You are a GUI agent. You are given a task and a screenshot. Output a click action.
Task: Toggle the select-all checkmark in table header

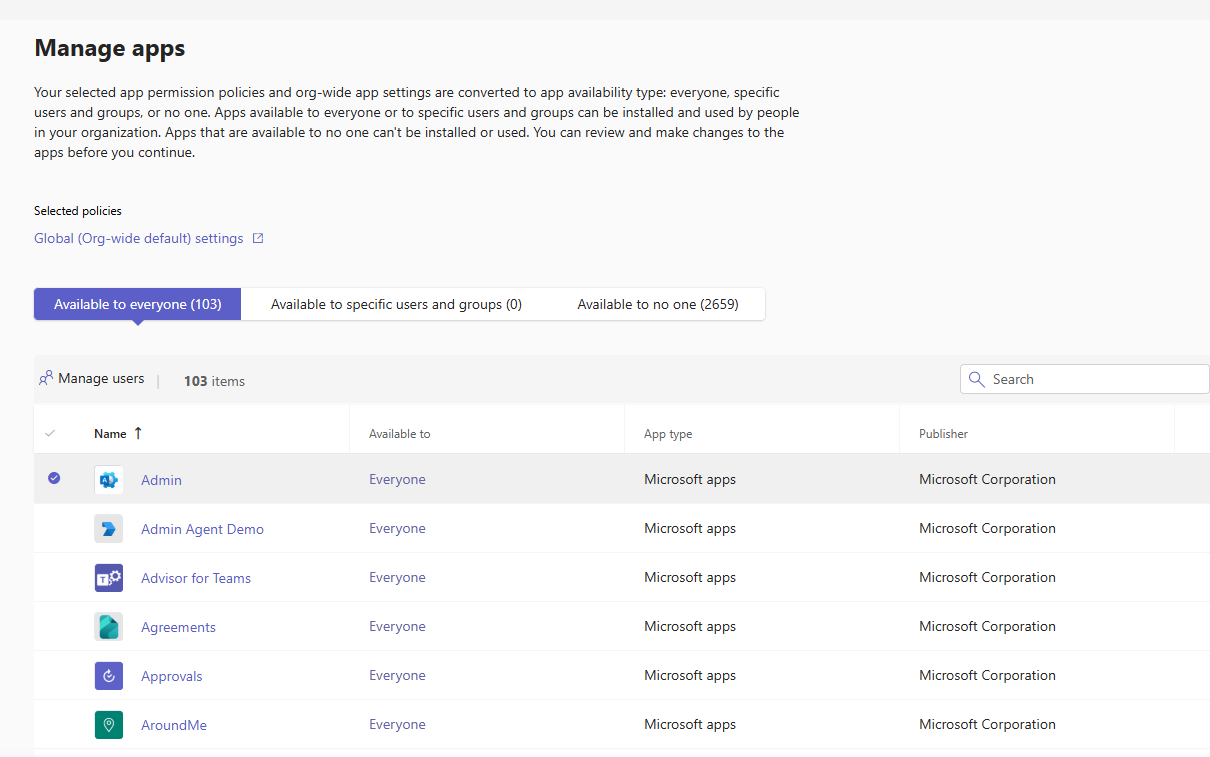[x=51, y=434]
